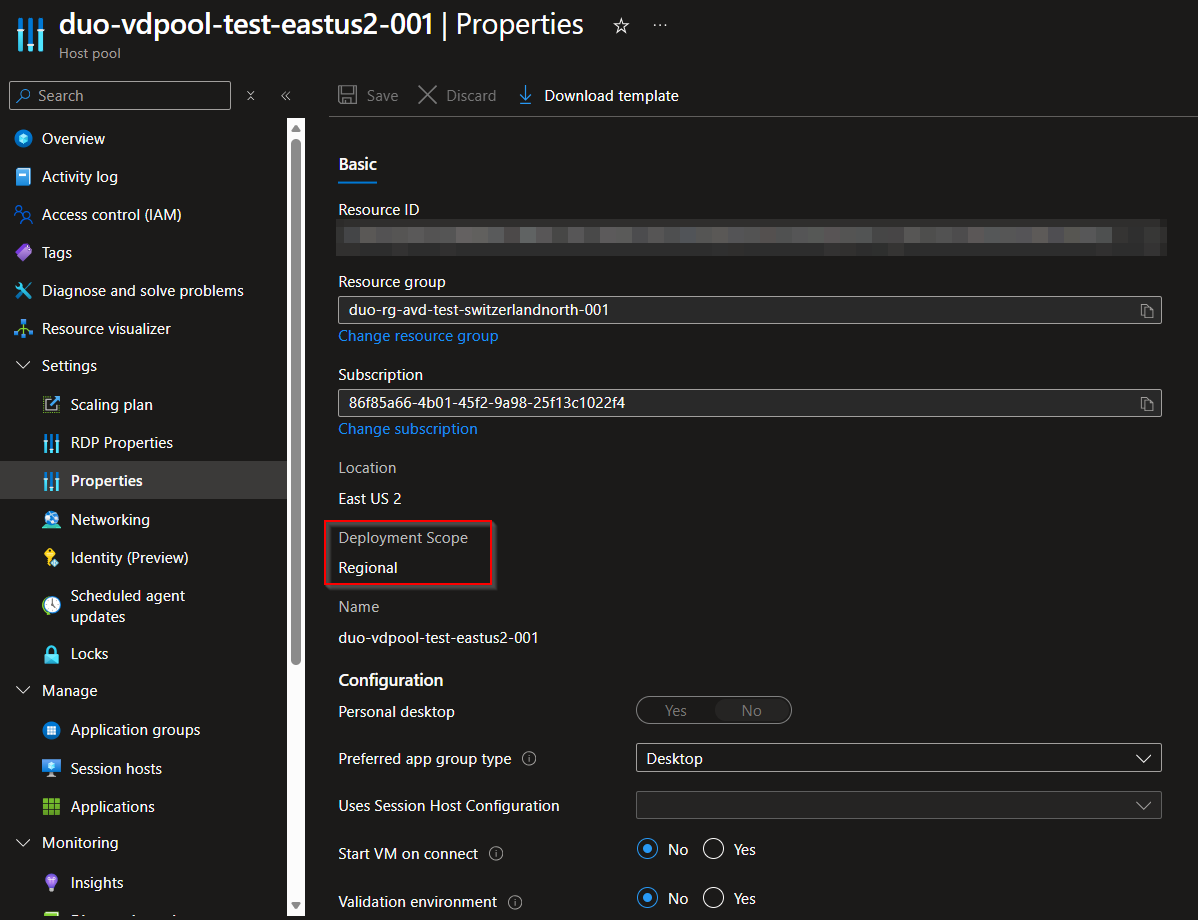Click the Change subscription link
1198x920 pixels.
point(408,429)
